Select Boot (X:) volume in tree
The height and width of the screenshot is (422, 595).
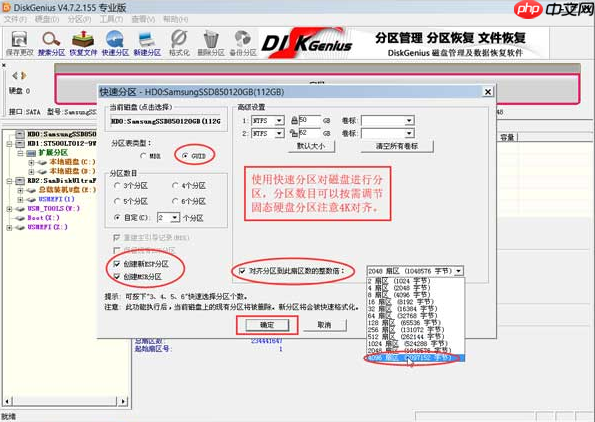(x=43, y=218)
